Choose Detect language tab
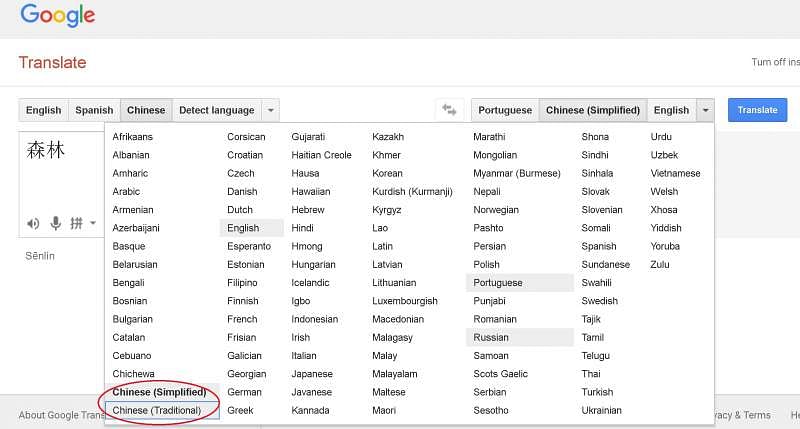The image size is (800, 429). 217,110
